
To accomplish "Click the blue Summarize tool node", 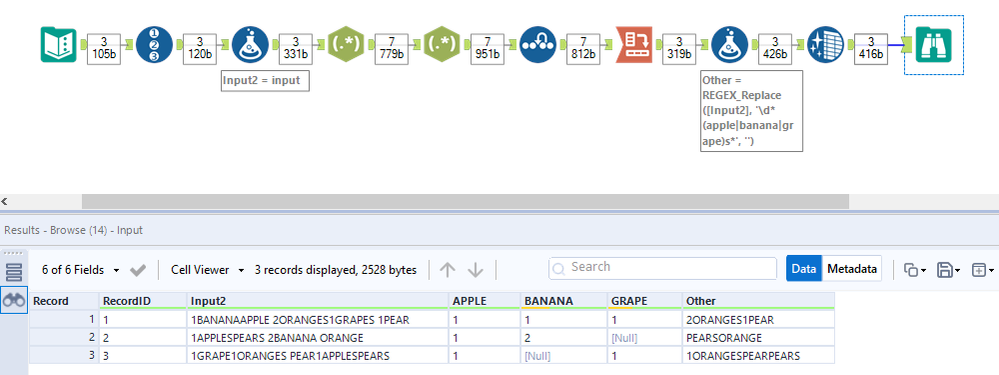I will (538, 45).
